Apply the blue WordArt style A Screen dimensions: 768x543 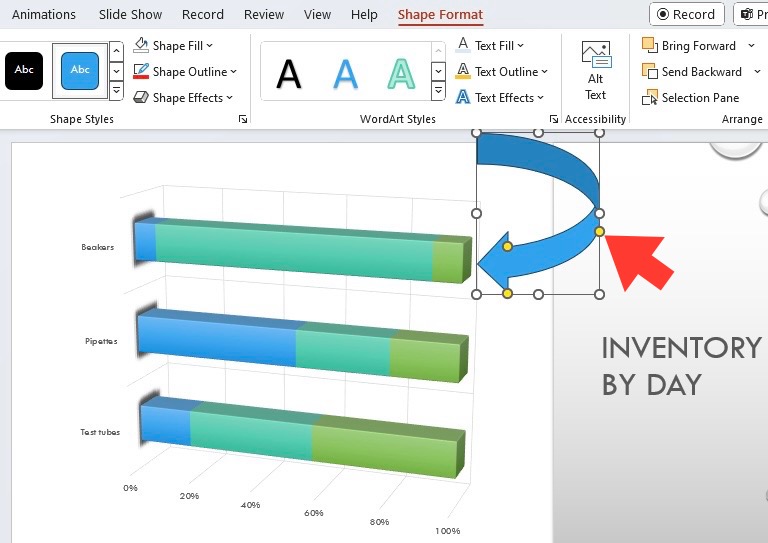[345, 74]
